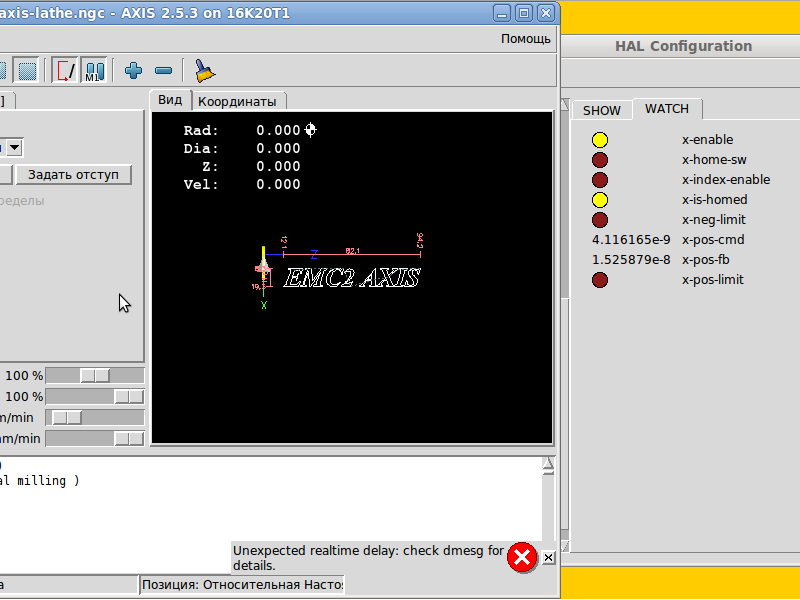Click the x-home-sw pin label
Viewport: 800px width, 600px height.
click(714, 160)
